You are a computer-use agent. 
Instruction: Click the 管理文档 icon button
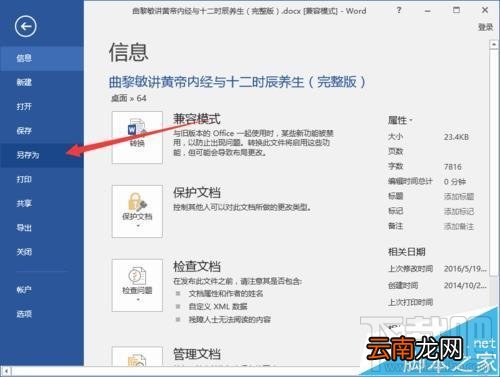pos(137,357)
